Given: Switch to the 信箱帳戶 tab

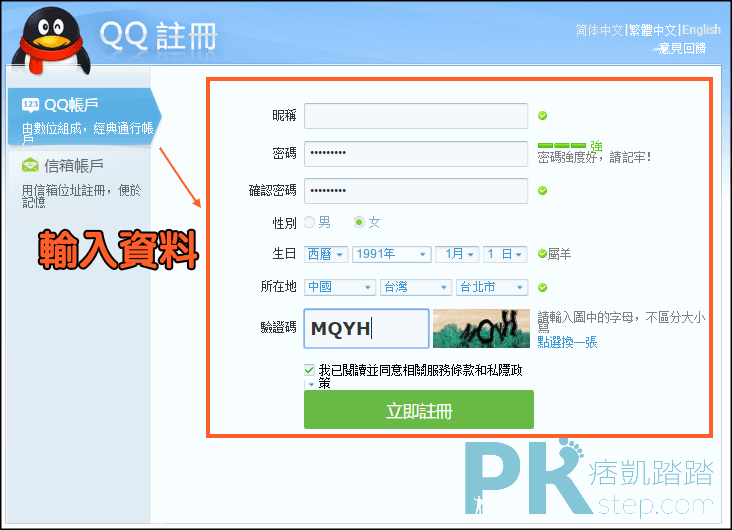Looking at the screenshot, I should coord(78,182).
